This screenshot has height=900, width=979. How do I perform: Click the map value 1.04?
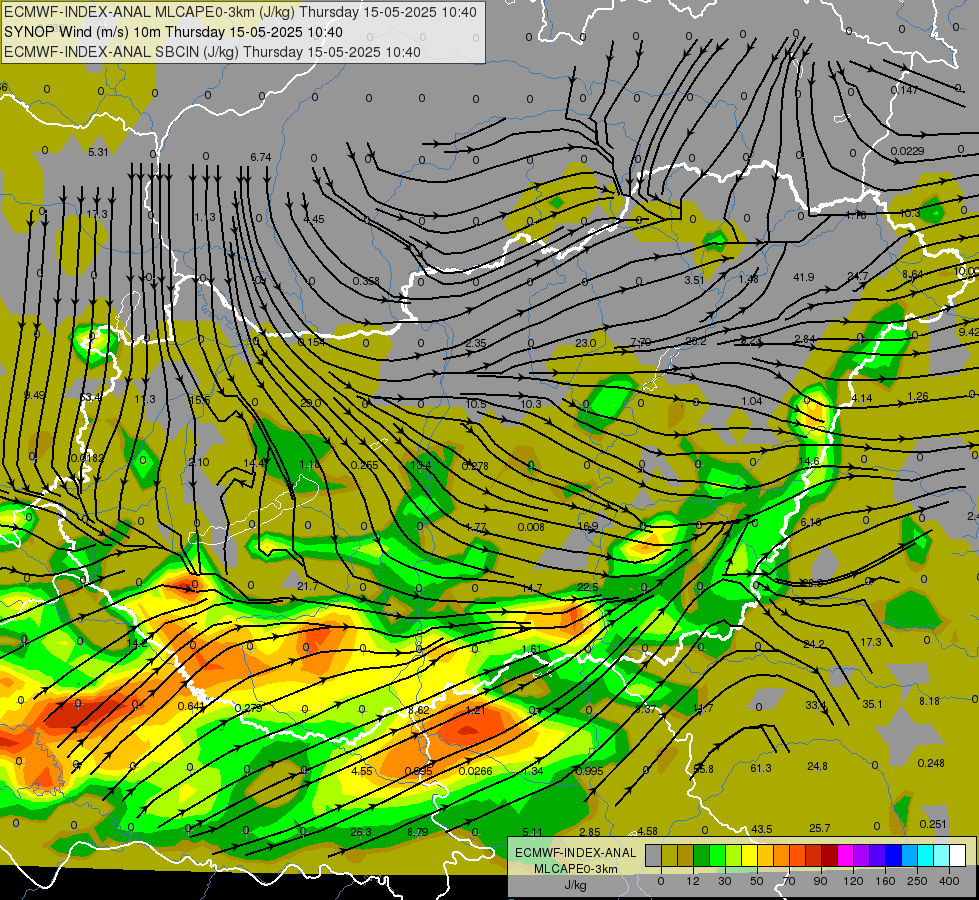752,401
